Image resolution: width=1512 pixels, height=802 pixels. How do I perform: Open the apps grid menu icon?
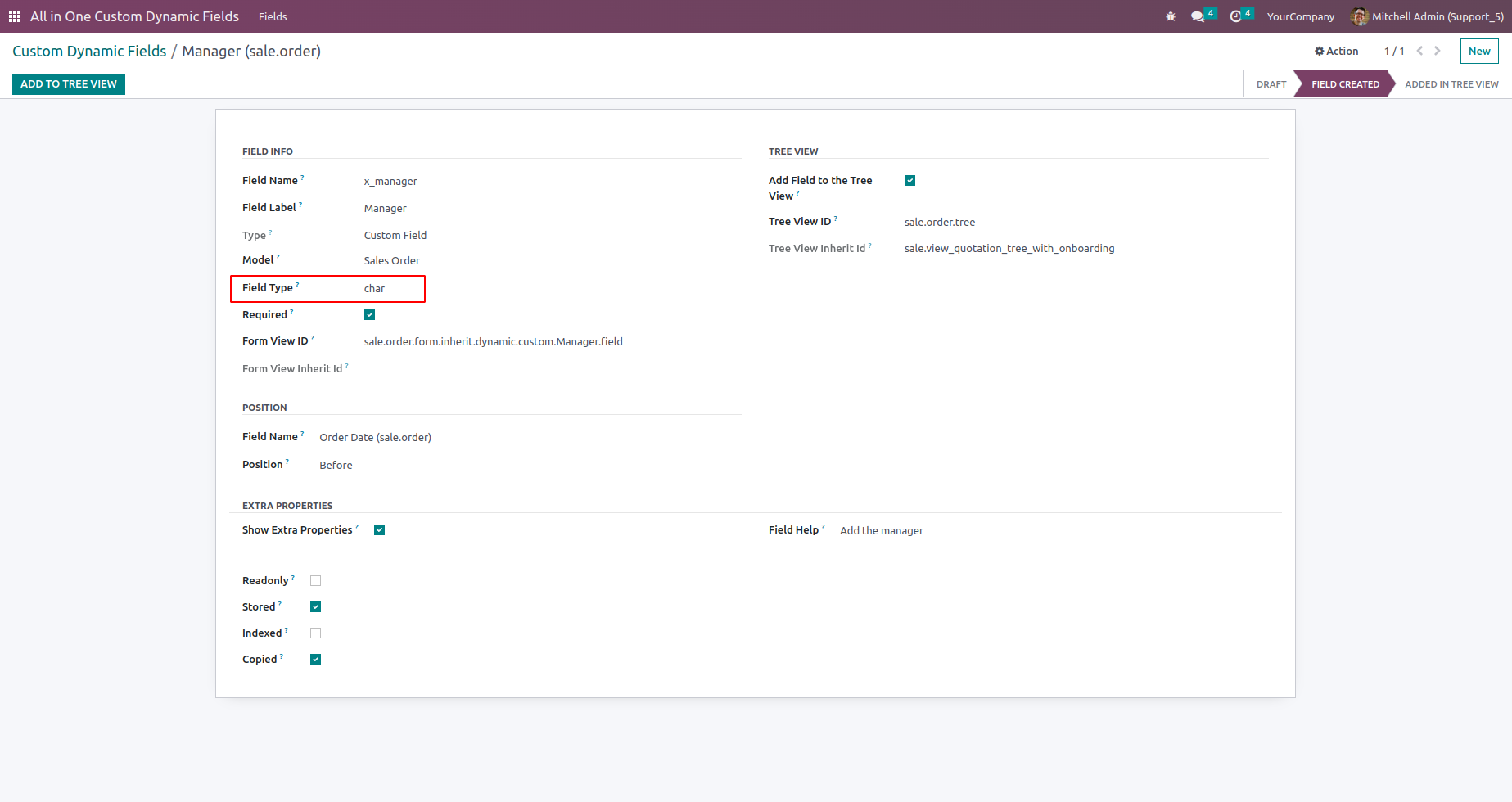[15, 16]
